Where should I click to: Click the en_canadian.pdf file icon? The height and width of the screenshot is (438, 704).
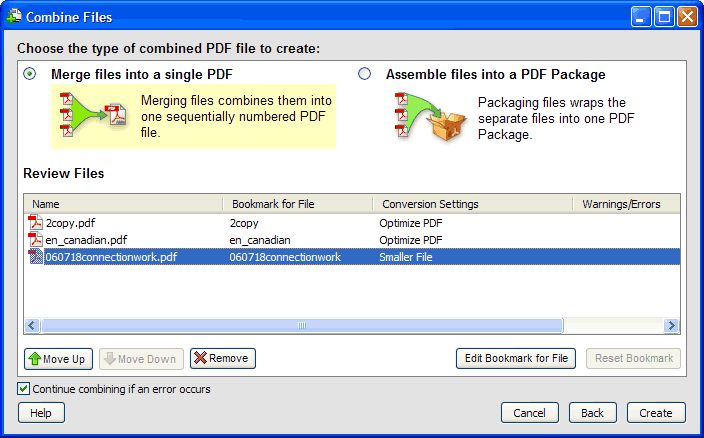point(36,240)
